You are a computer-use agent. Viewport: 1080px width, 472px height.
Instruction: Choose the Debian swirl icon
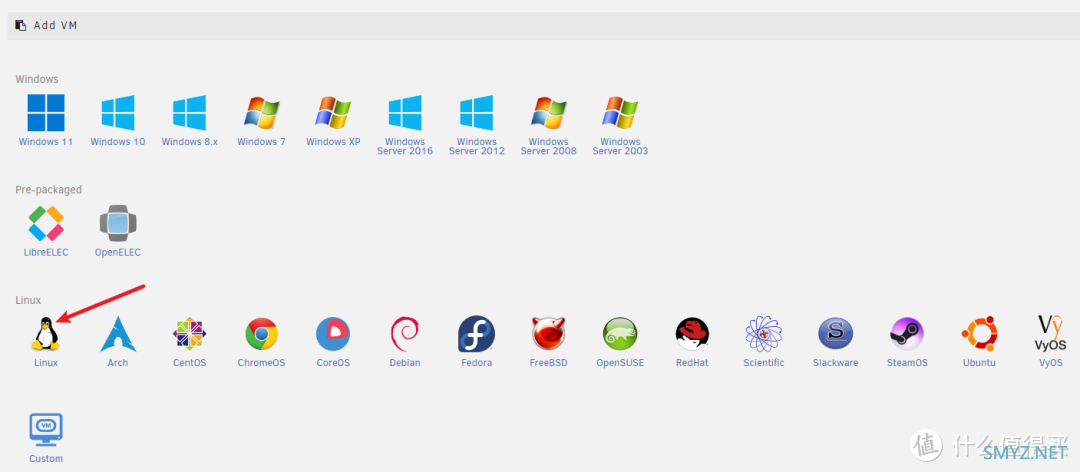click(x=405, y=334)
